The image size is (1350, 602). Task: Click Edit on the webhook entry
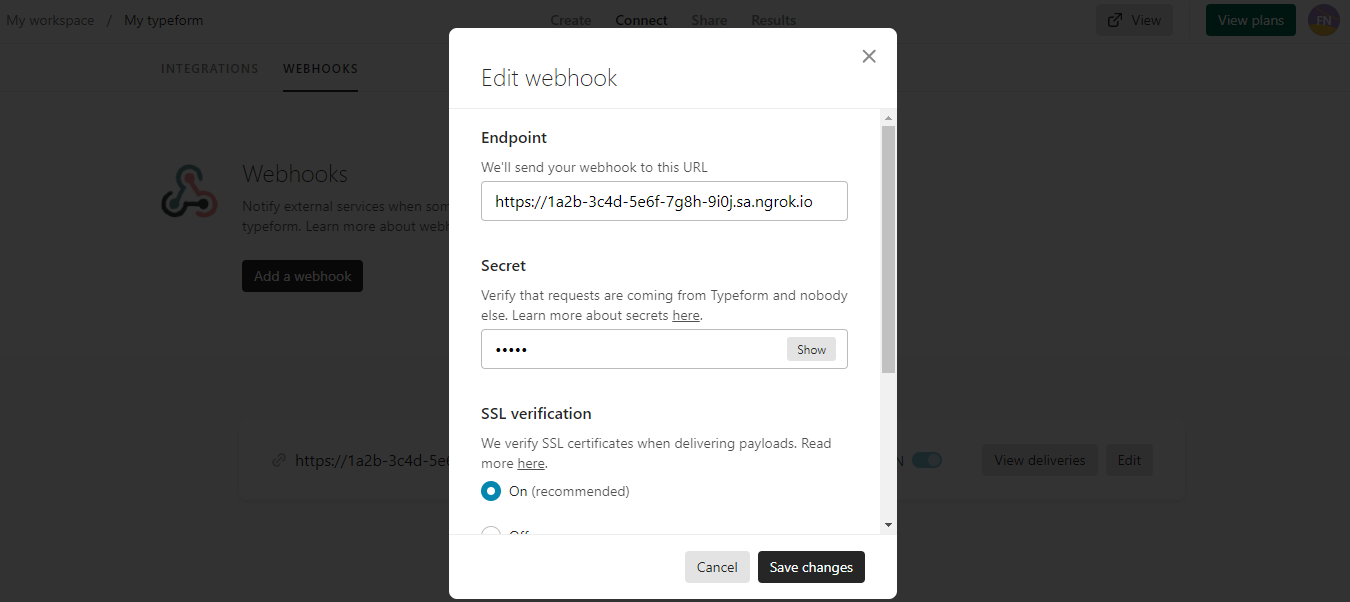pyautogui.click(x=1129, y=459)
